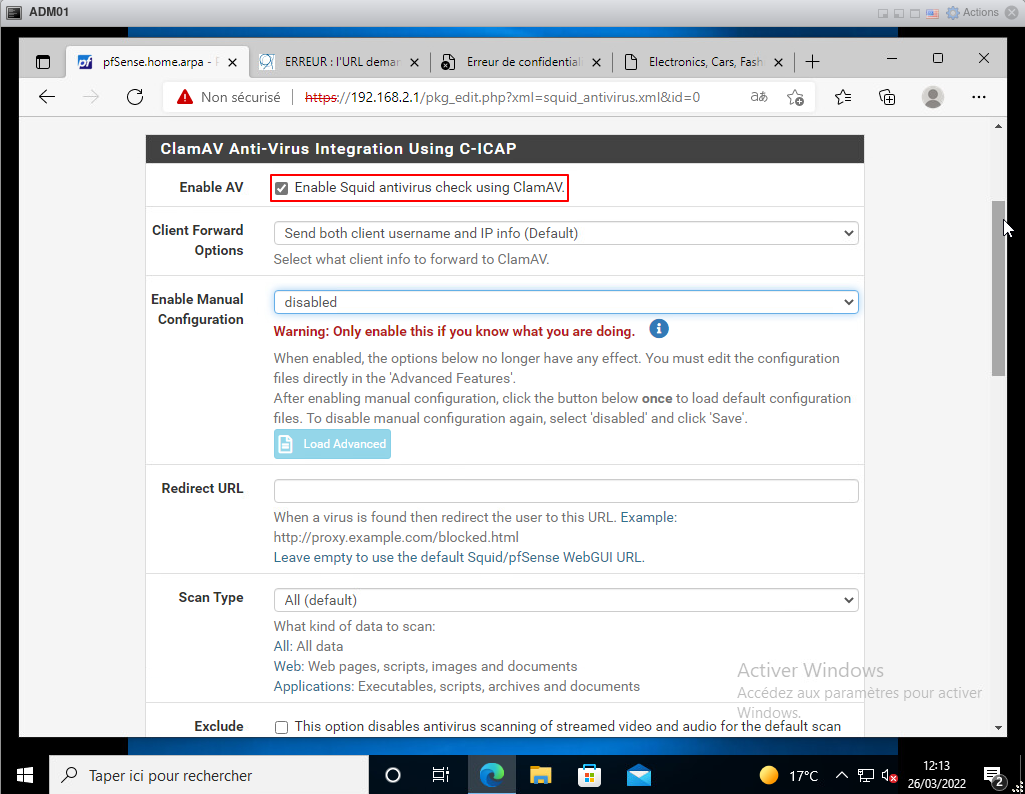1025x794 pixels.
Task: Uncheck Enable Squid antivirus check using ClamAV
Action: [282, 188]
